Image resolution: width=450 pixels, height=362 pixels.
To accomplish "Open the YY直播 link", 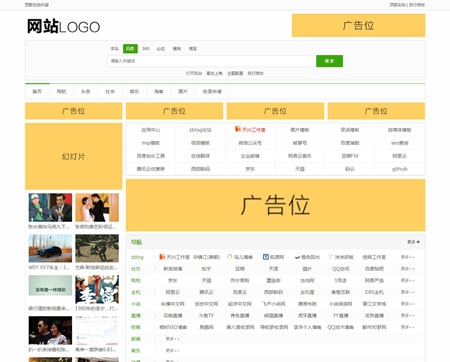I will [x=340, y=315].
